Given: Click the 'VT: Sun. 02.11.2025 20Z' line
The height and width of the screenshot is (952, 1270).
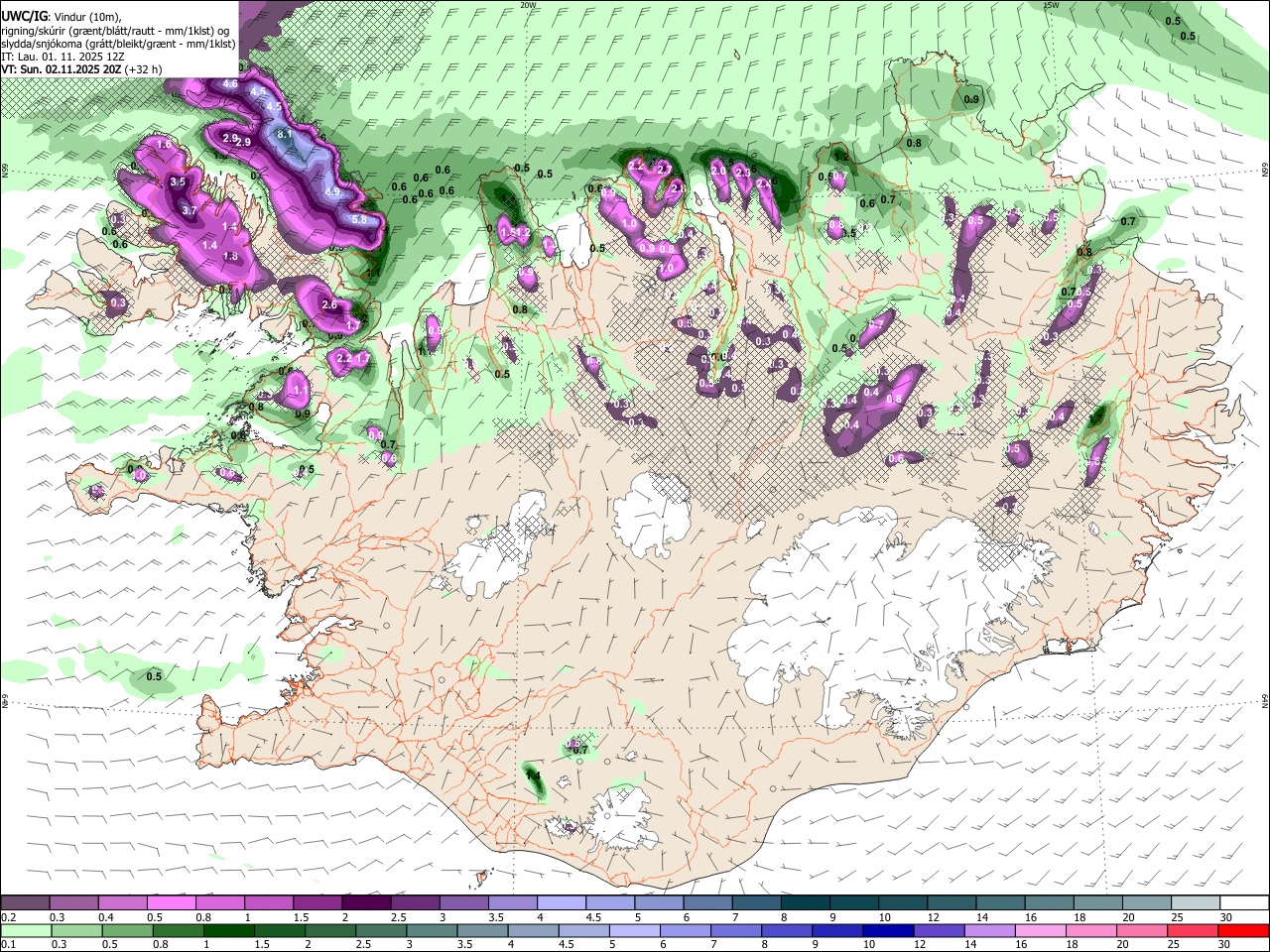Looking at the screenshot, I should (62, 69).
